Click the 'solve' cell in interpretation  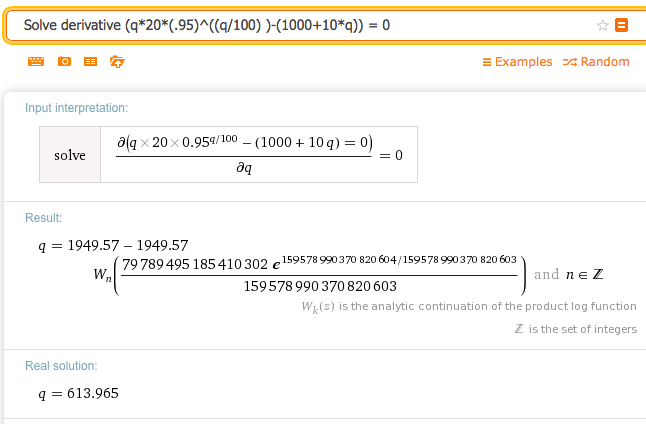coord(70,155)
